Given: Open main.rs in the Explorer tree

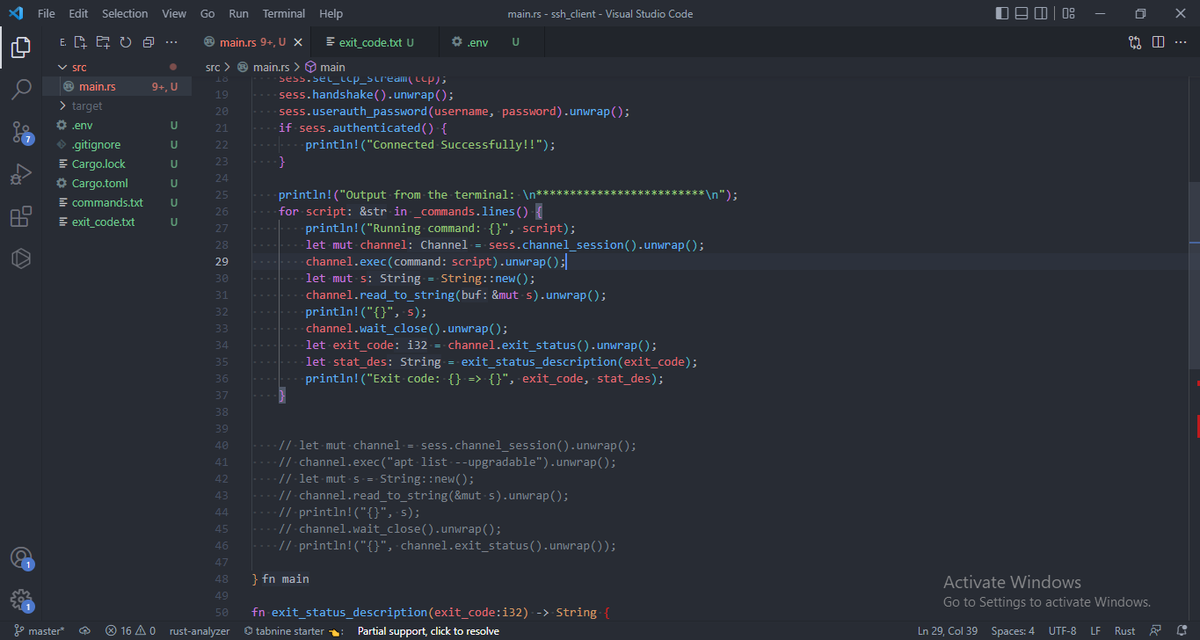Looking at the screenshot, I should (118, 87).
